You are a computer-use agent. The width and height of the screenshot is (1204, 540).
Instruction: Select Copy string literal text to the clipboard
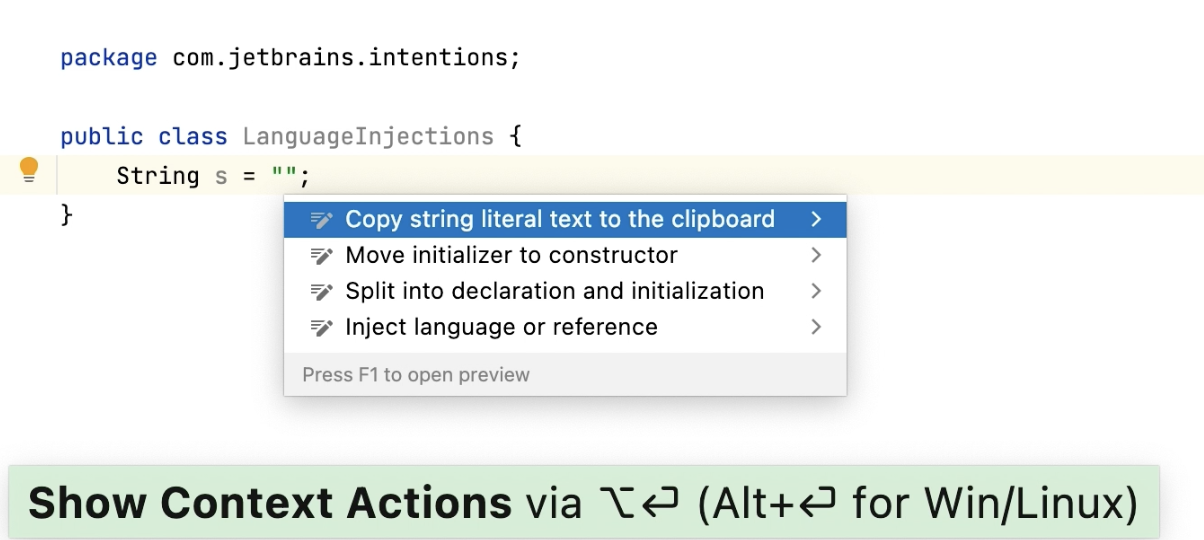point(565,219)
